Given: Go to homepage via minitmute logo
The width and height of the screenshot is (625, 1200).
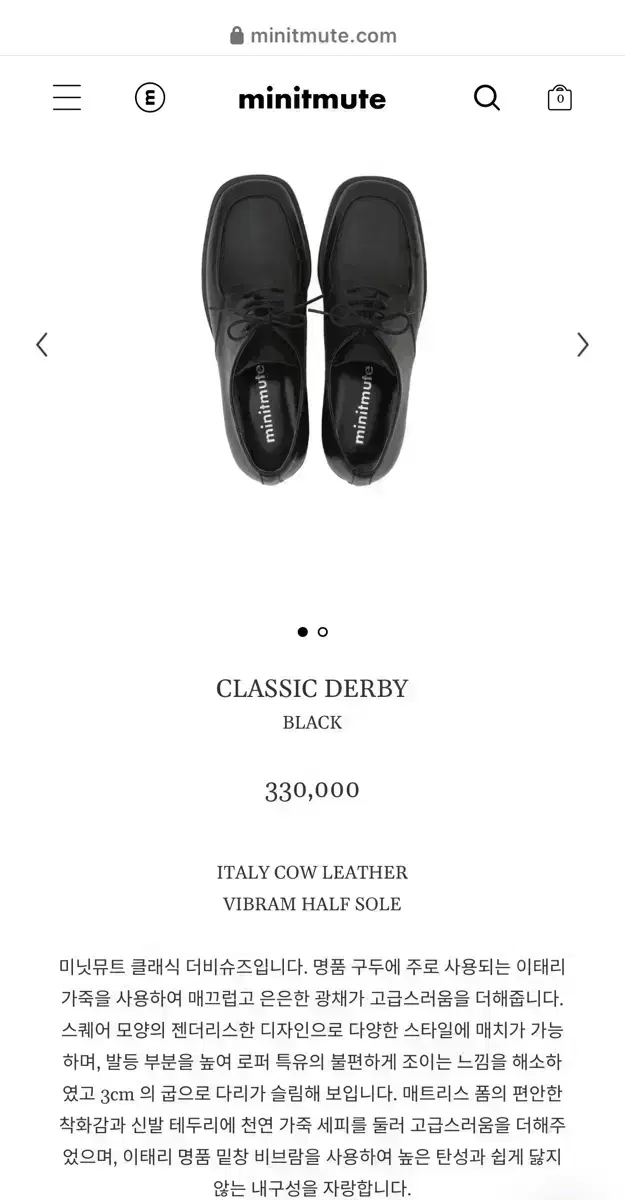Looking at the screenshot, I should coord(312,98).
